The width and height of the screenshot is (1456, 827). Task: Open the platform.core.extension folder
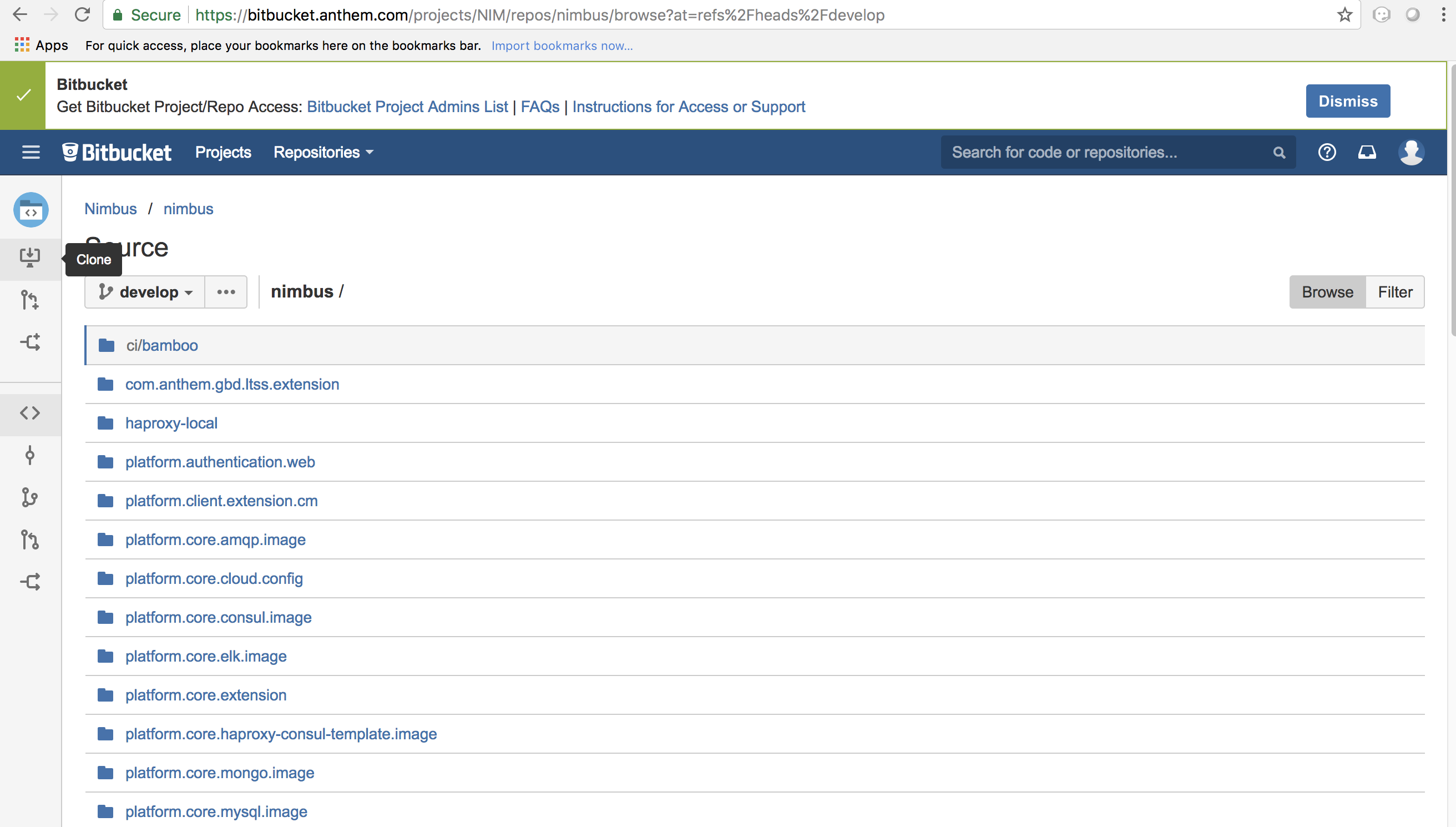(205, 695)
